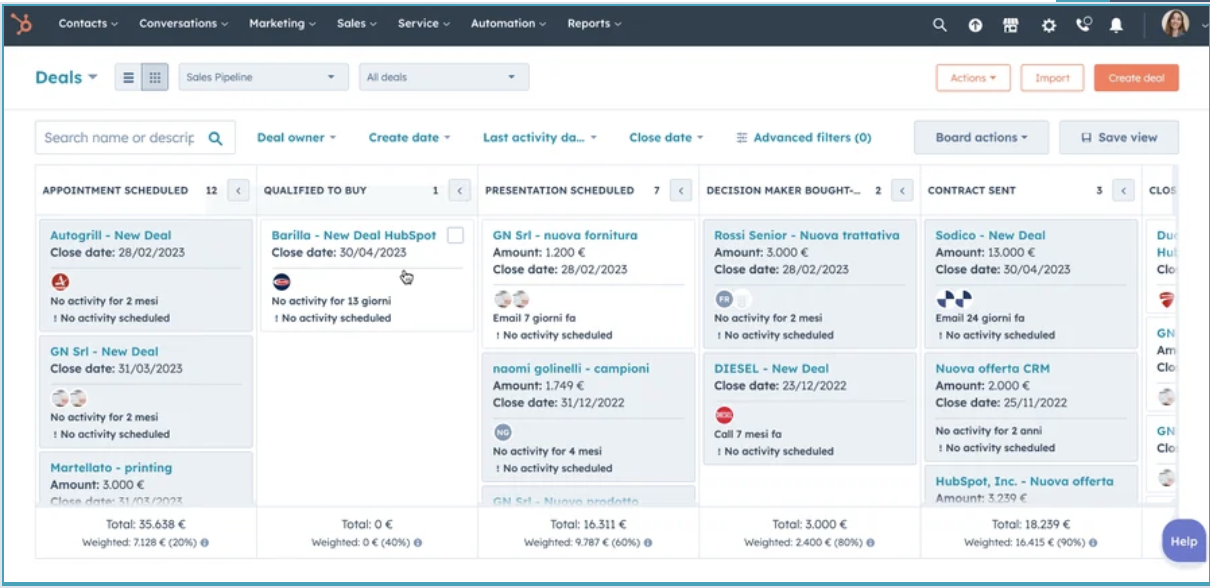This screenshot has width=1210, height=588.
Task: Open the Automation menu
Action: (508, 24)
